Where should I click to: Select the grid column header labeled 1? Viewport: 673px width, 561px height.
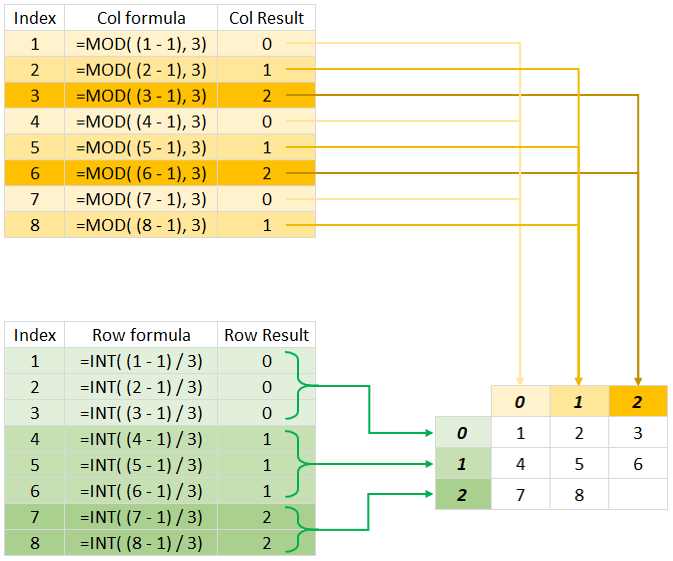[578, 402]
